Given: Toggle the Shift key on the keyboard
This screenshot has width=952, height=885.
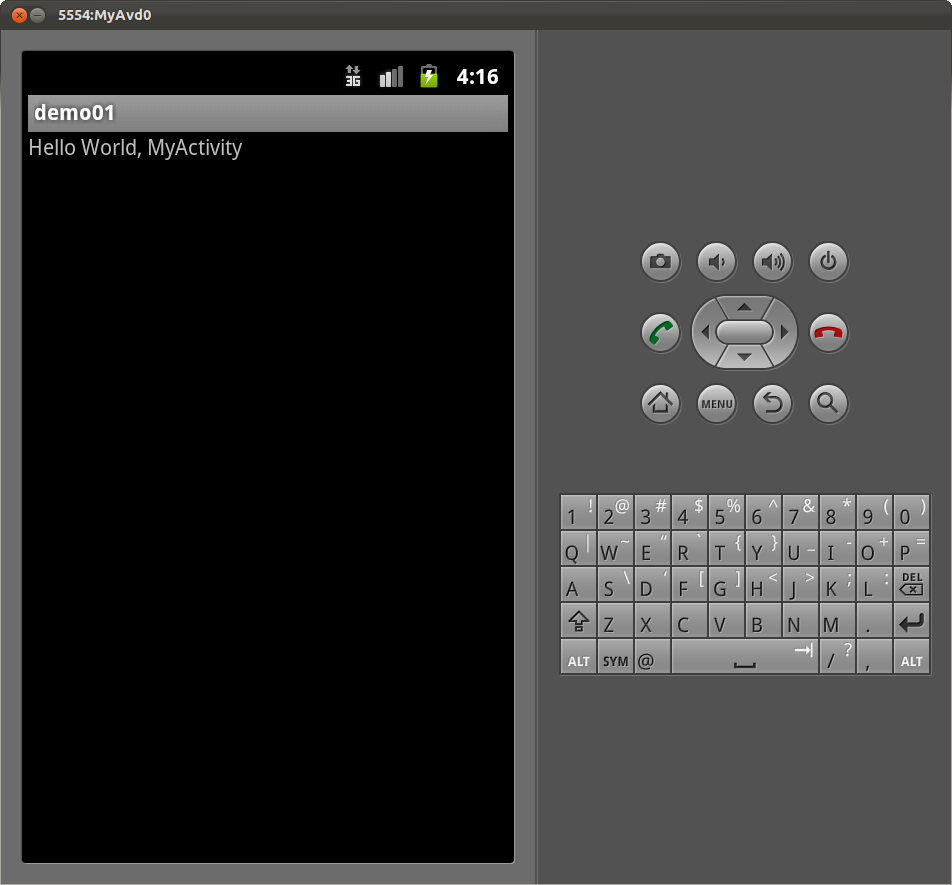Looking at the screenshot, I should [578, 621].
